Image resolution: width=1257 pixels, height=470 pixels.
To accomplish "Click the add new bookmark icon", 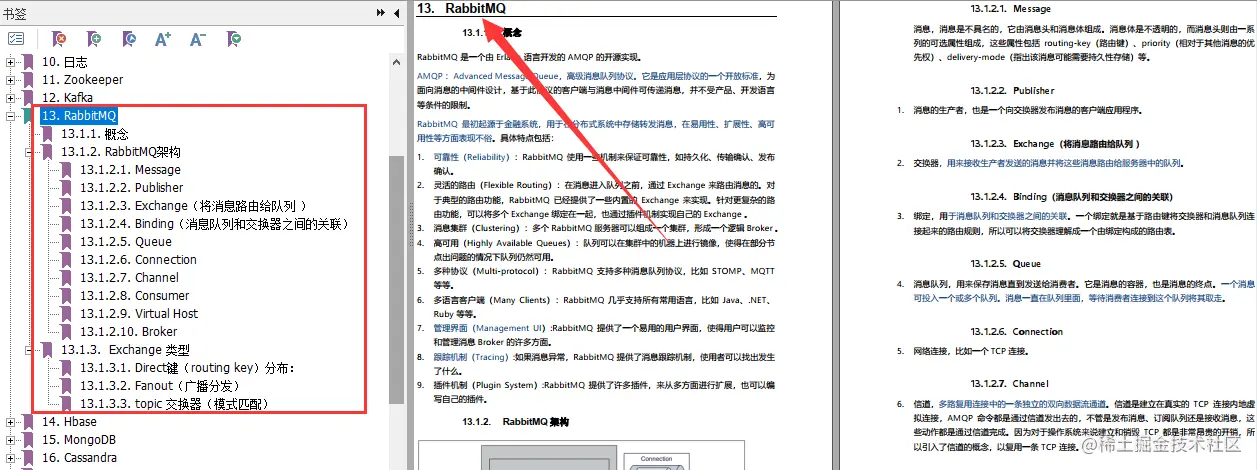I will (93, 39).
